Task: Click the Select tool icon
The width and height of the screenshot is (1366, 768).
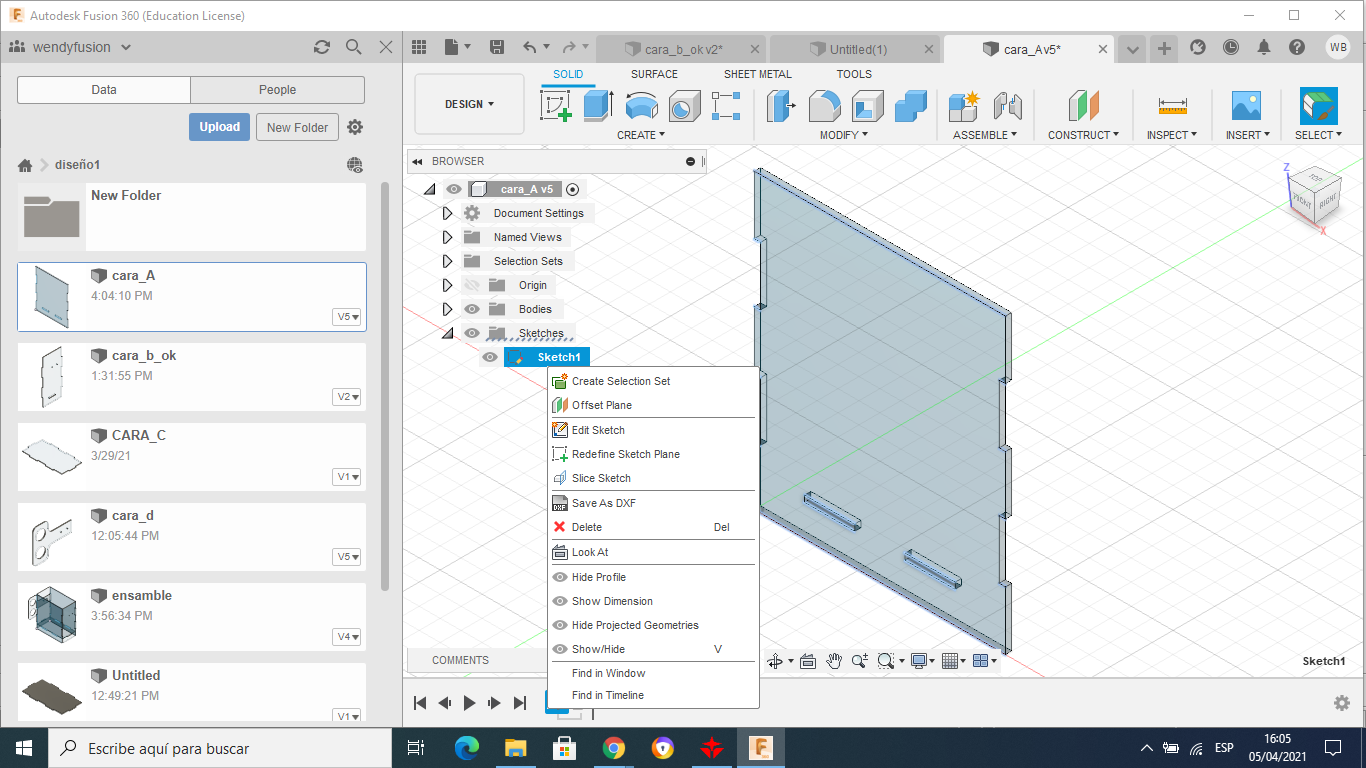Action: (1319, 105)
